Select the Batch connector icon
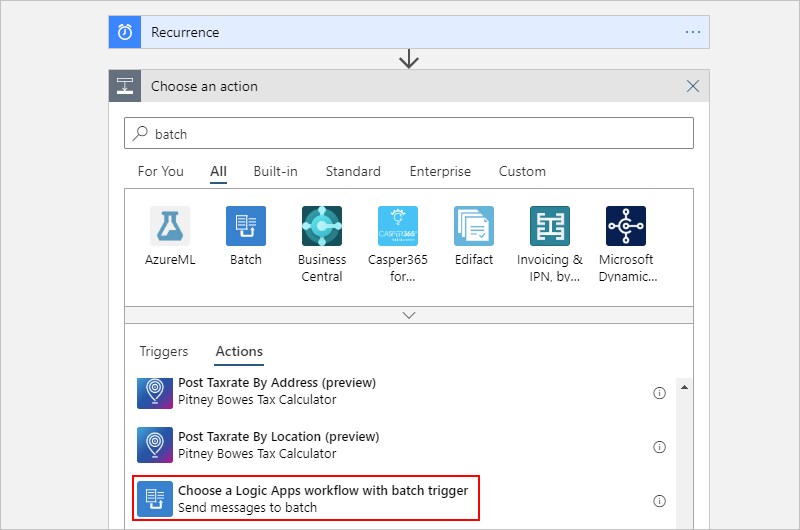Screen dimensions: 800x530 click(x=246, y=226)
